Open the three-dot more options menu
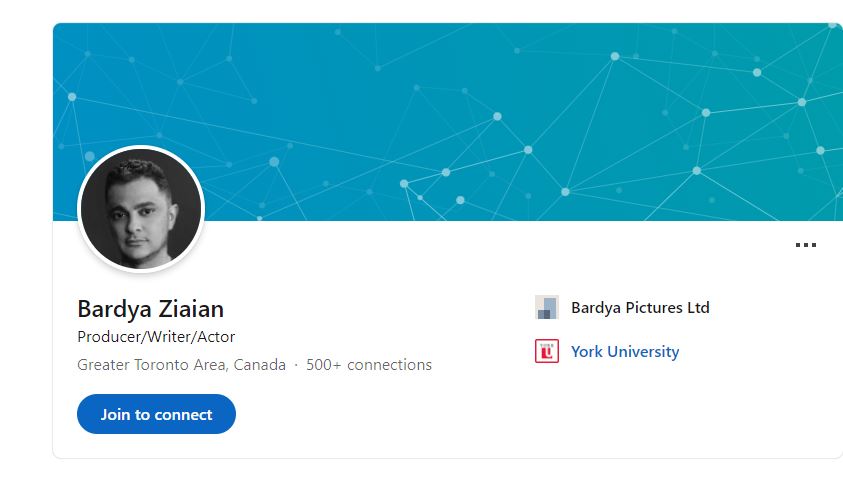Screen dimensions: 843x478 (805, 245)
